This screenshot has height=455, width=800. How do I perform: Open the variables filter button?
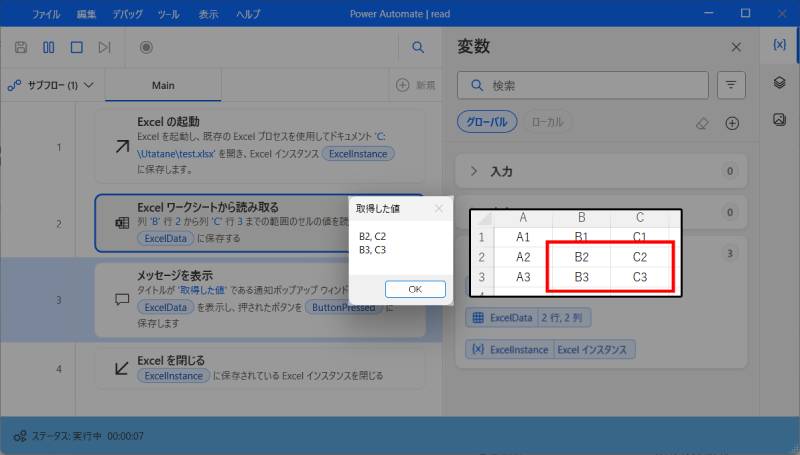coord(731,85)
